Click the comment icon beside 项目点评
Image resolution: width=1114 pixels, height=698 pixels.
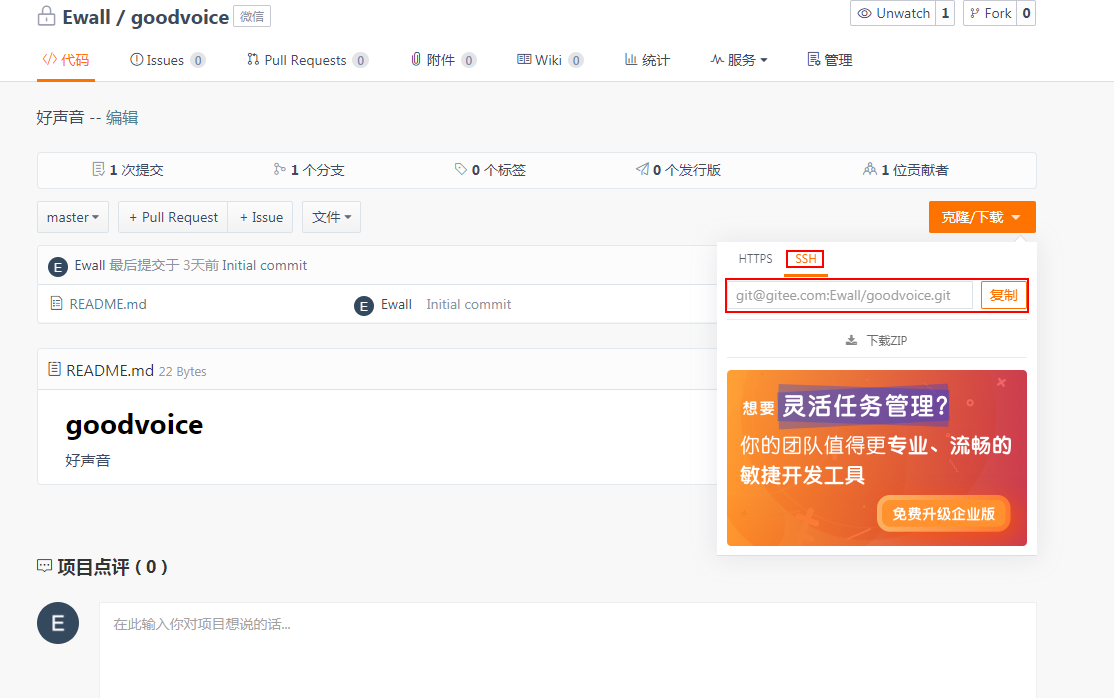44,566
